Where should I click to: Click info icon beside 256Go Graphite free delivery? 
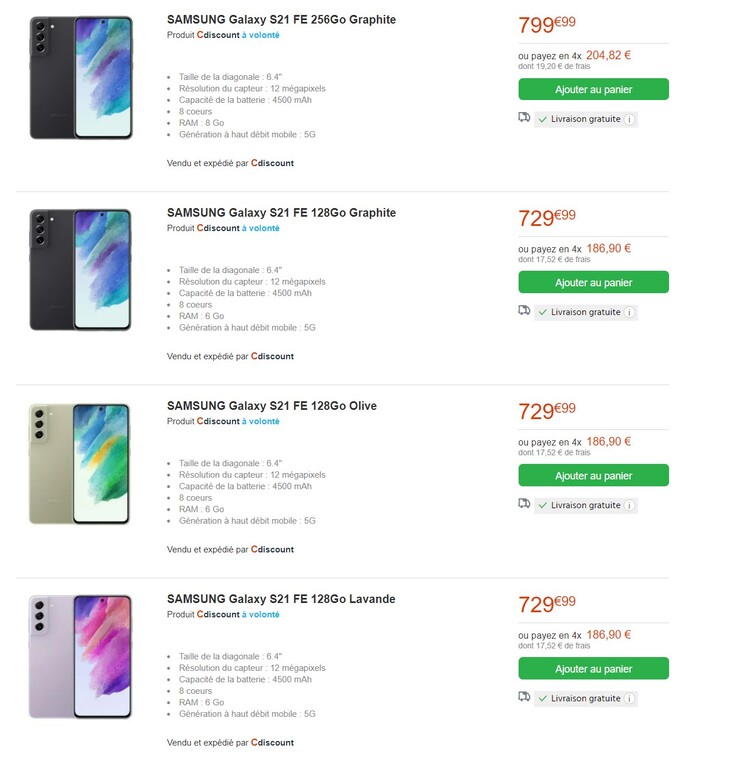tap(629, 119)
